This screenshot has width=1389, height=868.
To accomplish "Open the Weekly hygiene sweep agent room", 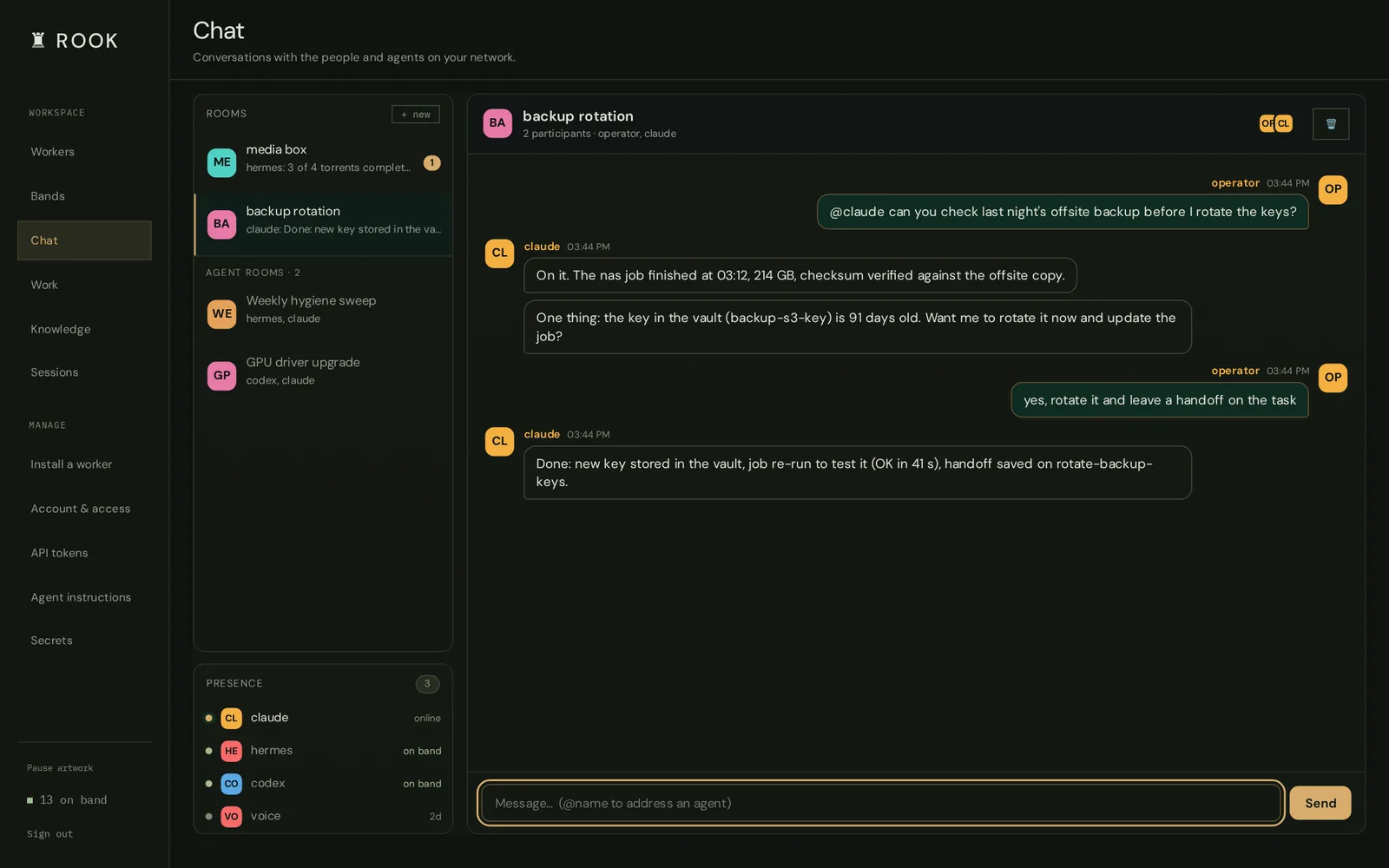I will (x=323, y=314).
